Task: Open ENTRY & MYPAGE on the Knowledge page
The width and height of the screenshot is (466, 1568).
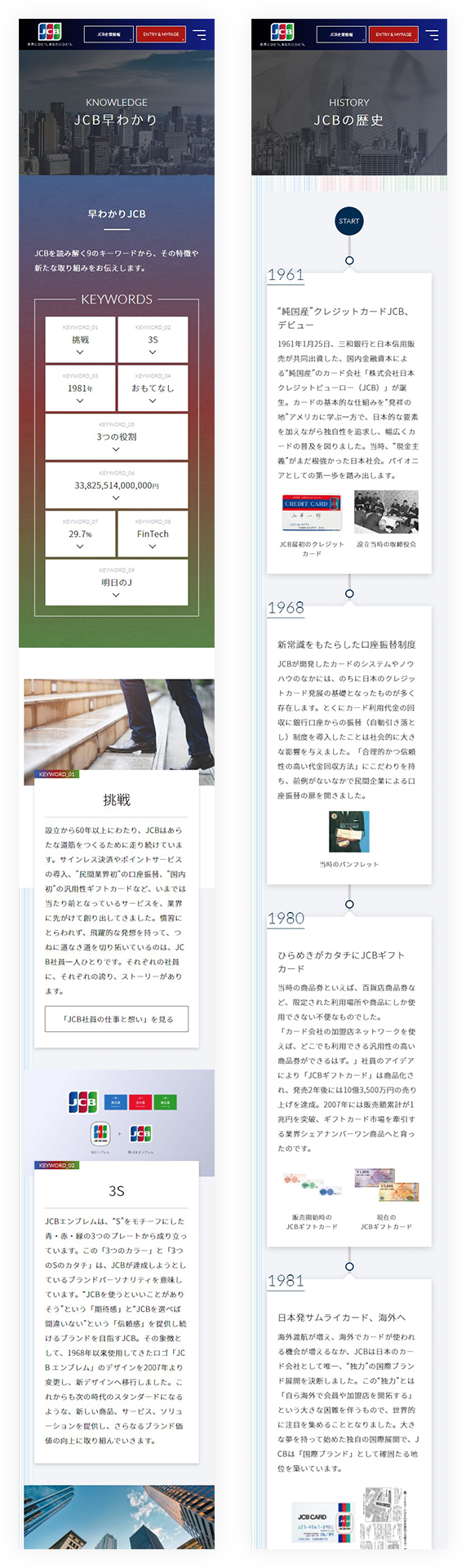Action: 161,35
